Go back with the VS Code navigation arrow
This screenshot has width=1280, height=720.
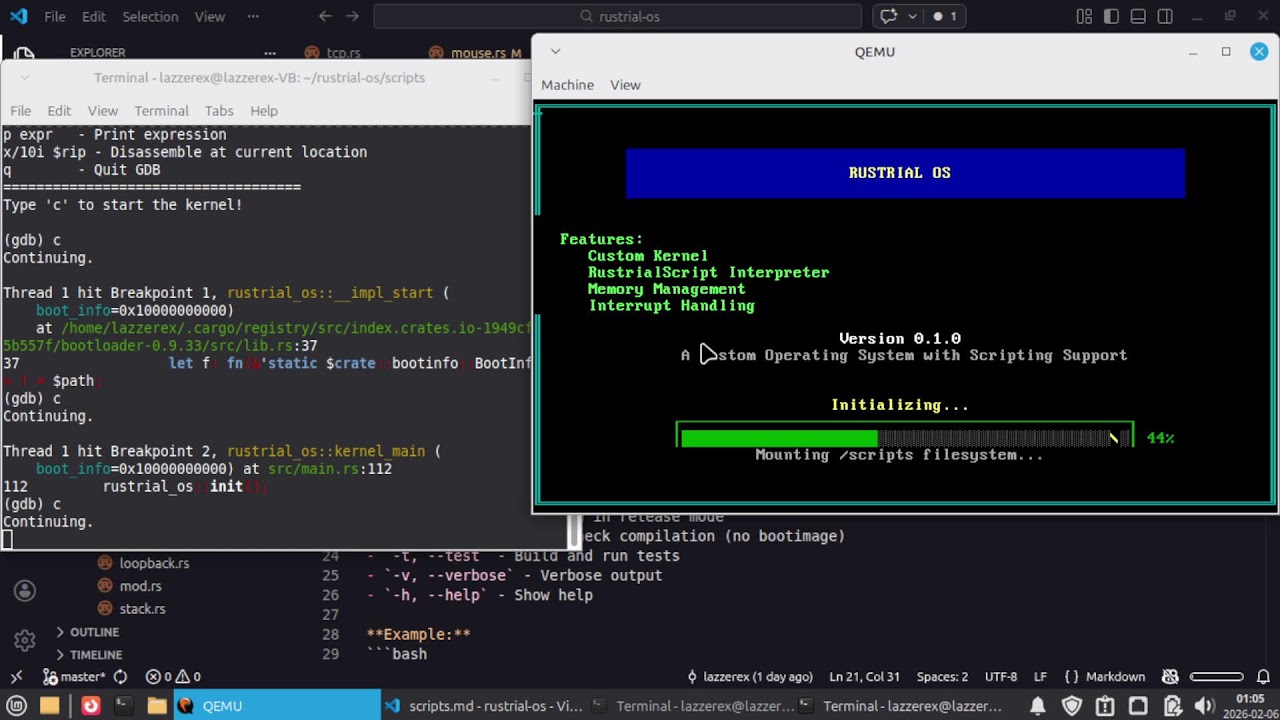325,16
